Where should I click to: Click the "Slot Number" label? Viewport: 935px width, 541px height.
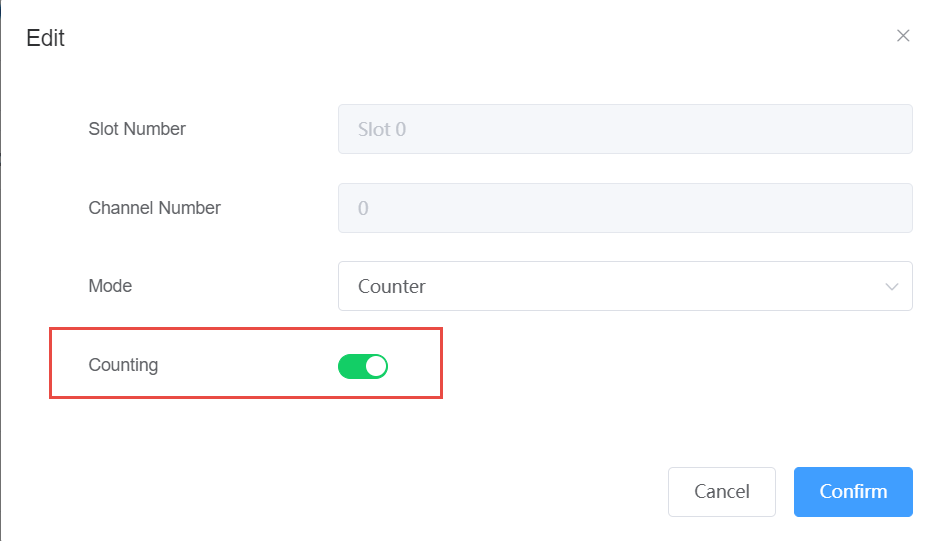point(137,129)
